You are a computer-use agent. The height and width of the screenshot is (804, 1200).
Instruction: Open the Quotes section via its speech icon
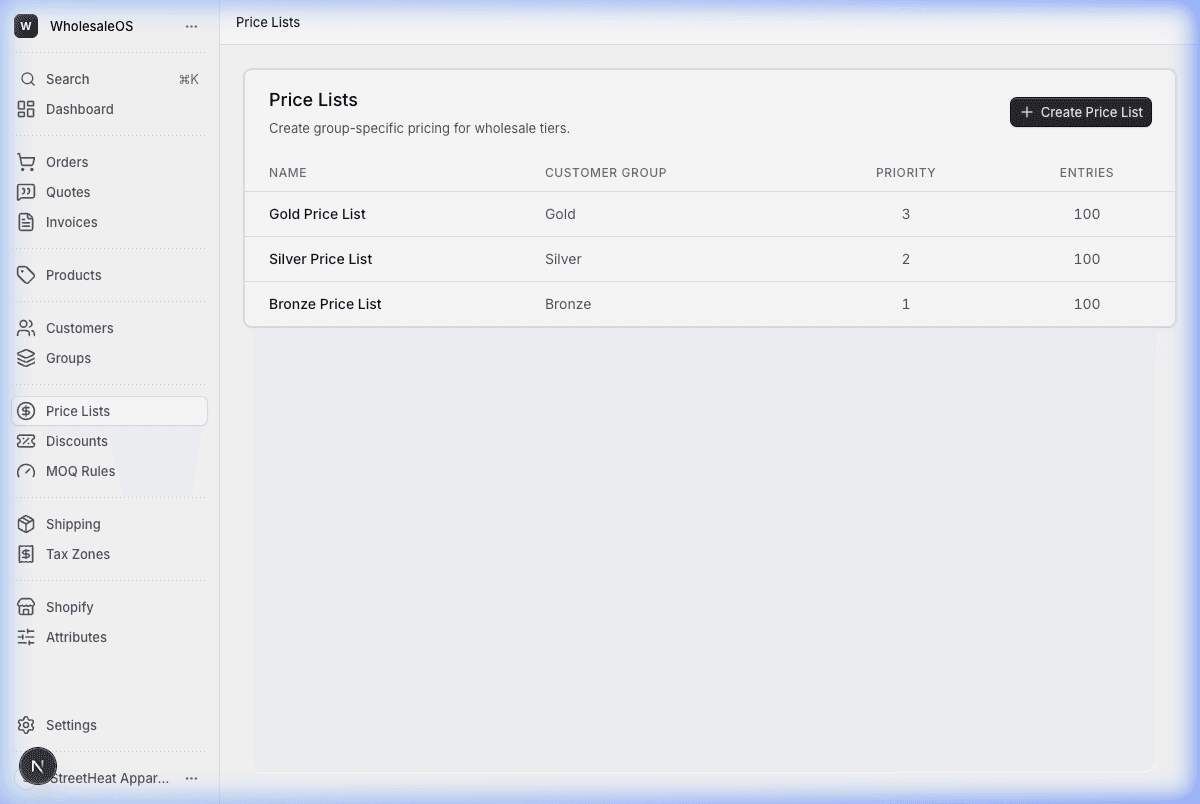25,192
